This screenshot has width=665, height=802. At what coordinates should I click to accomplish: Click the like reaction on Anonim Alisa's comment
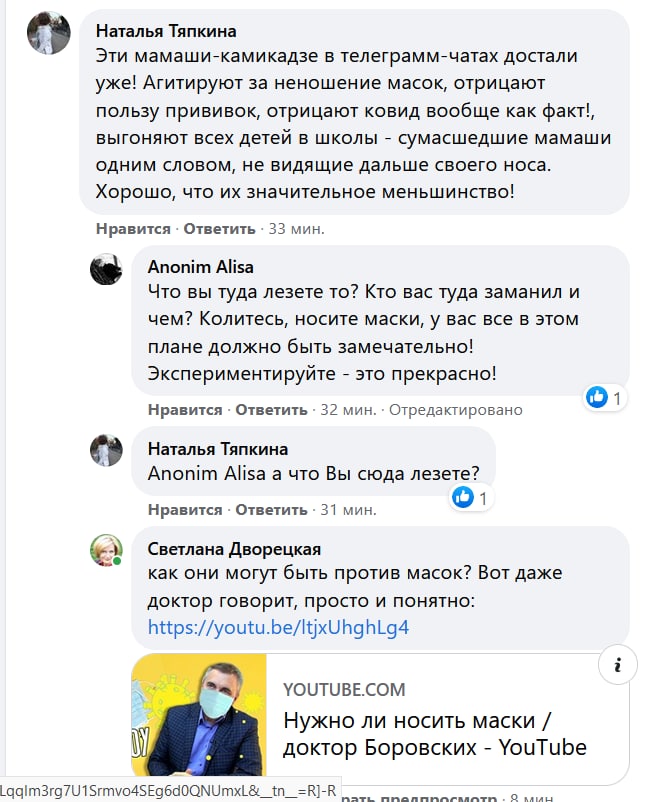605,397
